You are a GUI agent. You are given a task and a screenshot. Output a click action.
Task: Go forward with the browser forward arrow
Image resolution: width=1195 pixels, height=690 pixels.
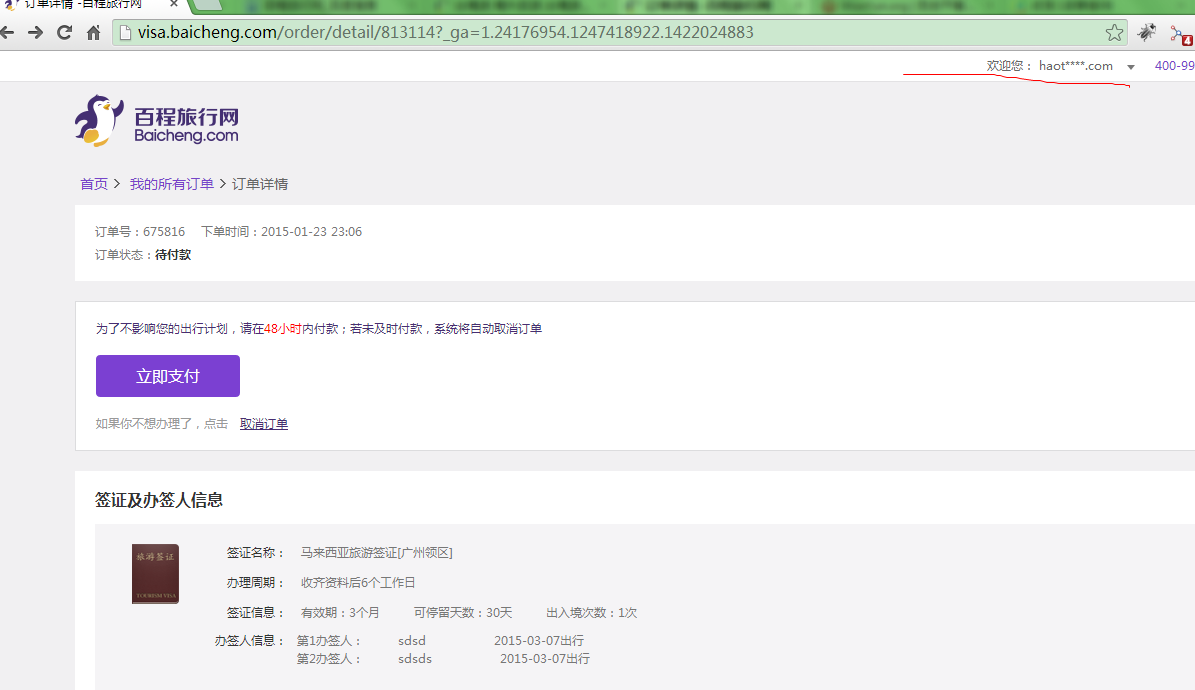tap(35, 33)
